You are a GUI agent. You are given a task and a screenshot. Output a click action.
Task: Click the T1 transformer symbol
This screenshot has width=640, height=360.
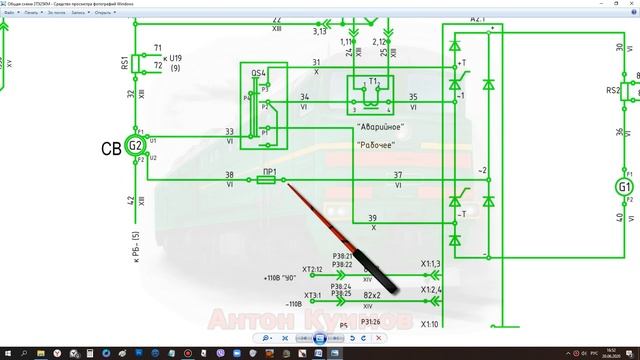coord(371,95)
